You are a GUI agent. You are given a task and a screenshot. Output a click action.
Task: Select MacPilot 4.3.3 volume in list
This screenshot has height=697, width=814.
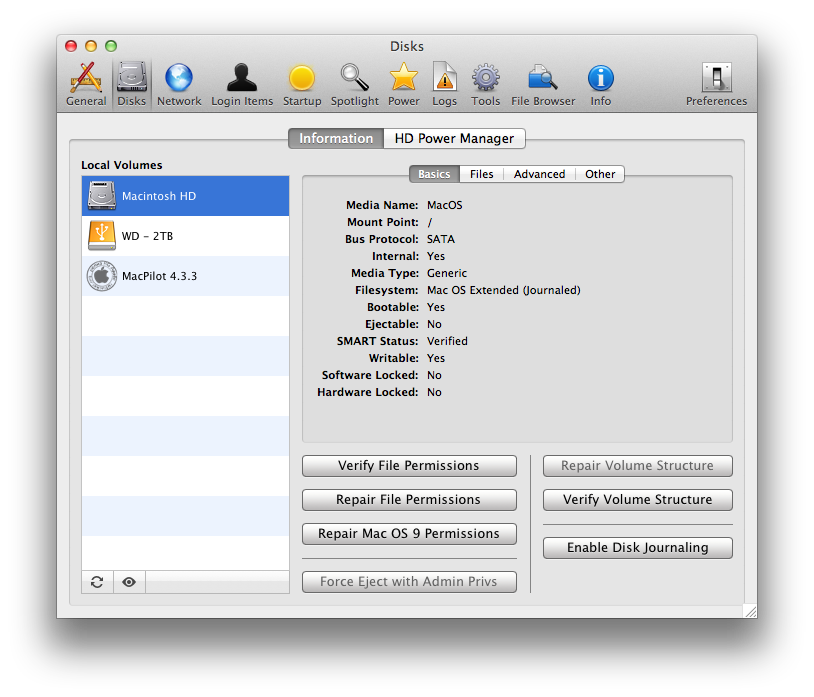pos(185,276)
